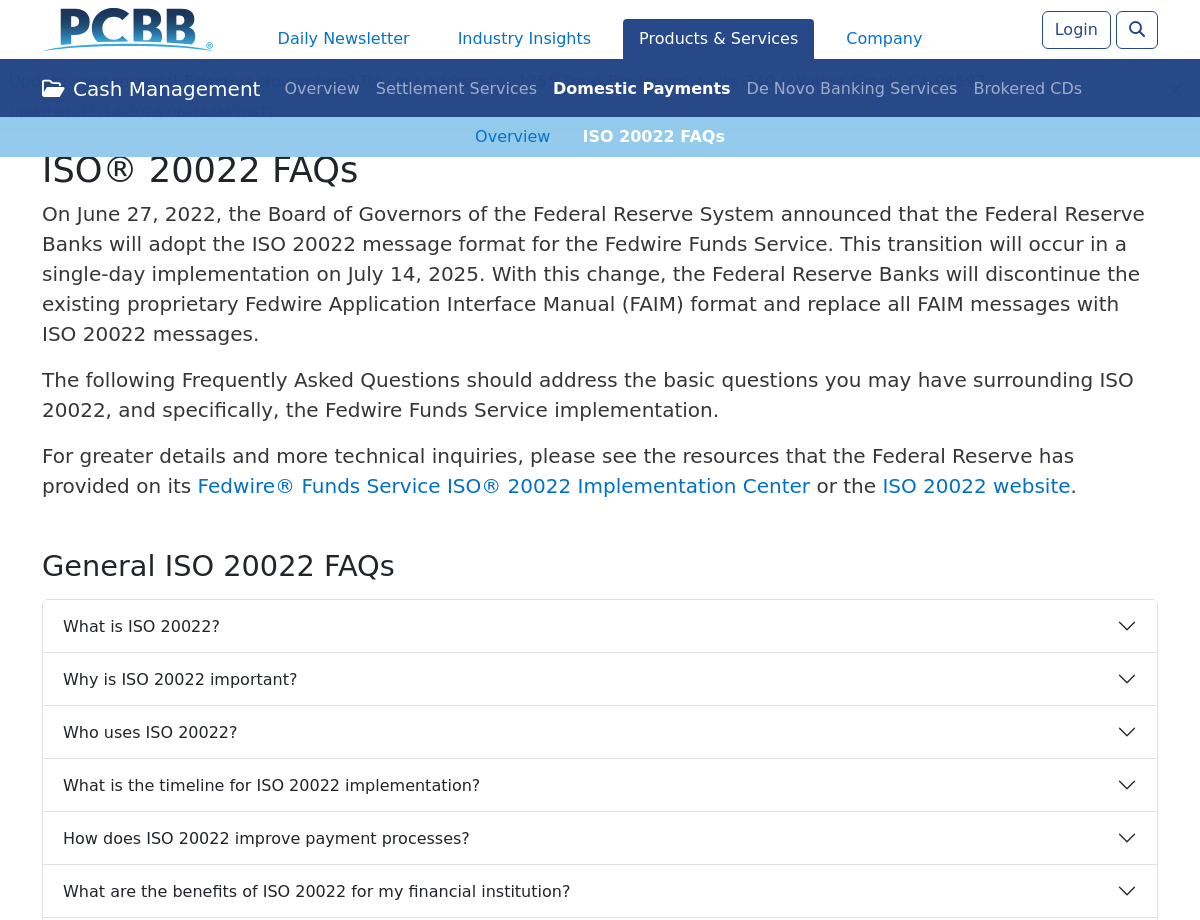Click chevron for ISO 20022 implementation timeline
The height and width of the screenshot is (920, 1200).
[1126, 786]
